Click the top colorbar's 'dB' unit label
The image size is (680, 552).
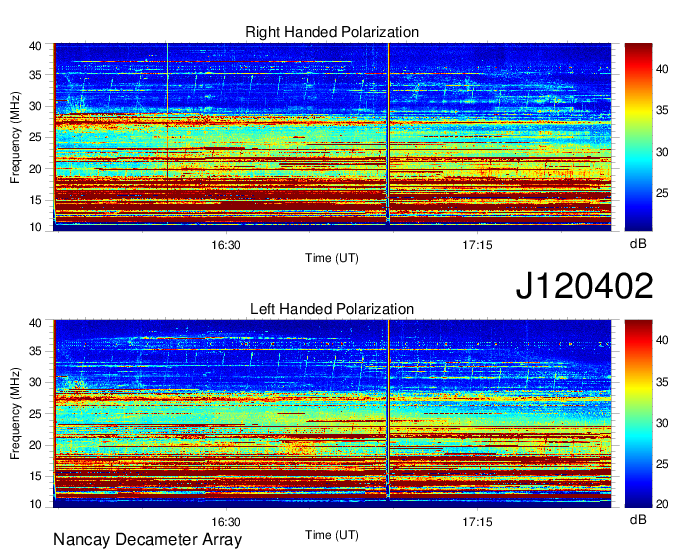[x=638, y=244]
